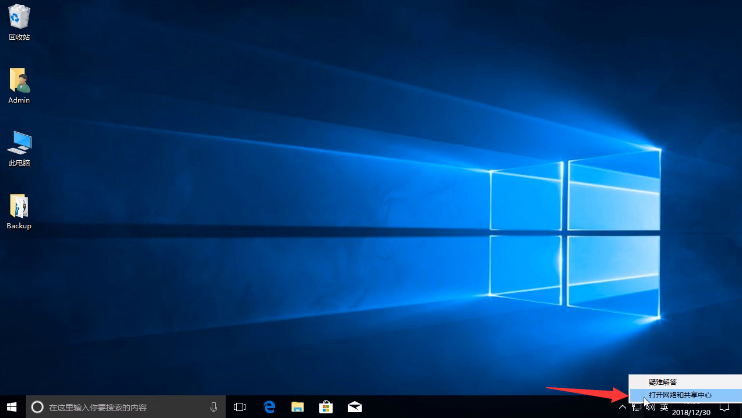
Task: Open Task View from the taskbar
Action: click(240, 407)
